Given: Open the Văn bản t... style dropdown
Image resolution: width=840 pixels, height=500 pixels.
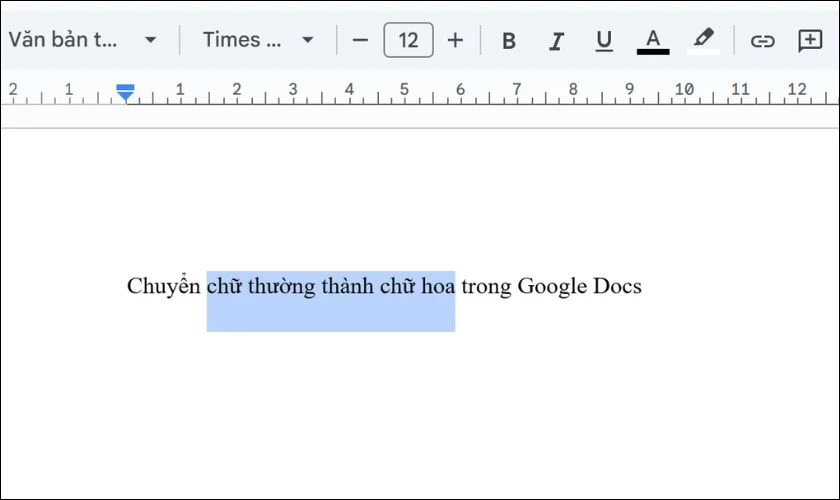Looking at the screenshot, I should point(82,40).
